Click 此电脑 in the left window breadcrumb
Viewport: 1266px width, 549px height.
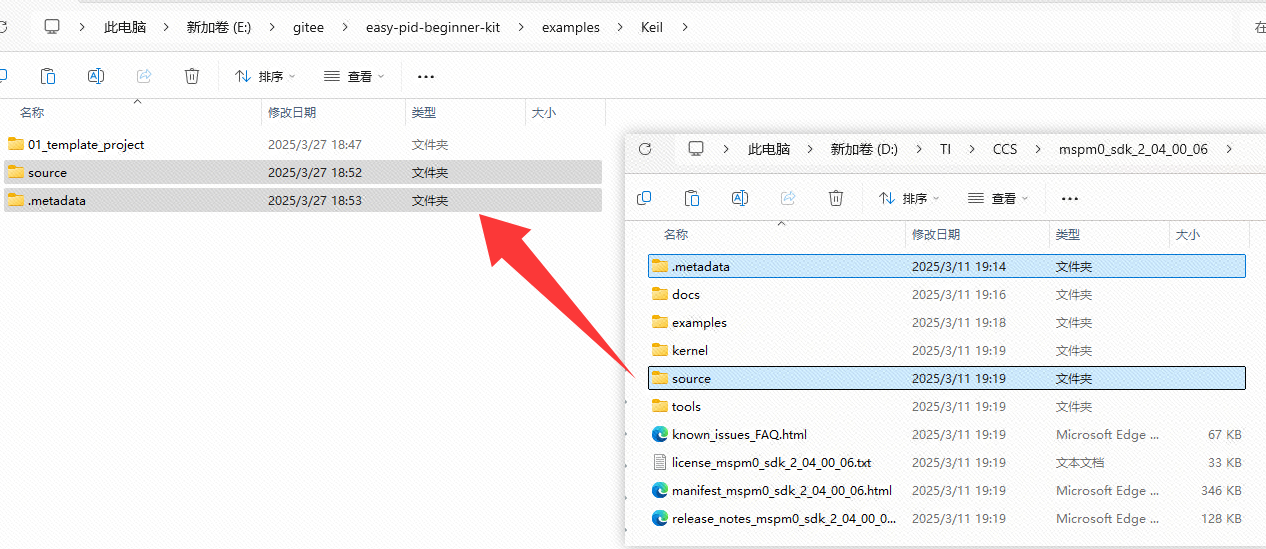(125, 27)
